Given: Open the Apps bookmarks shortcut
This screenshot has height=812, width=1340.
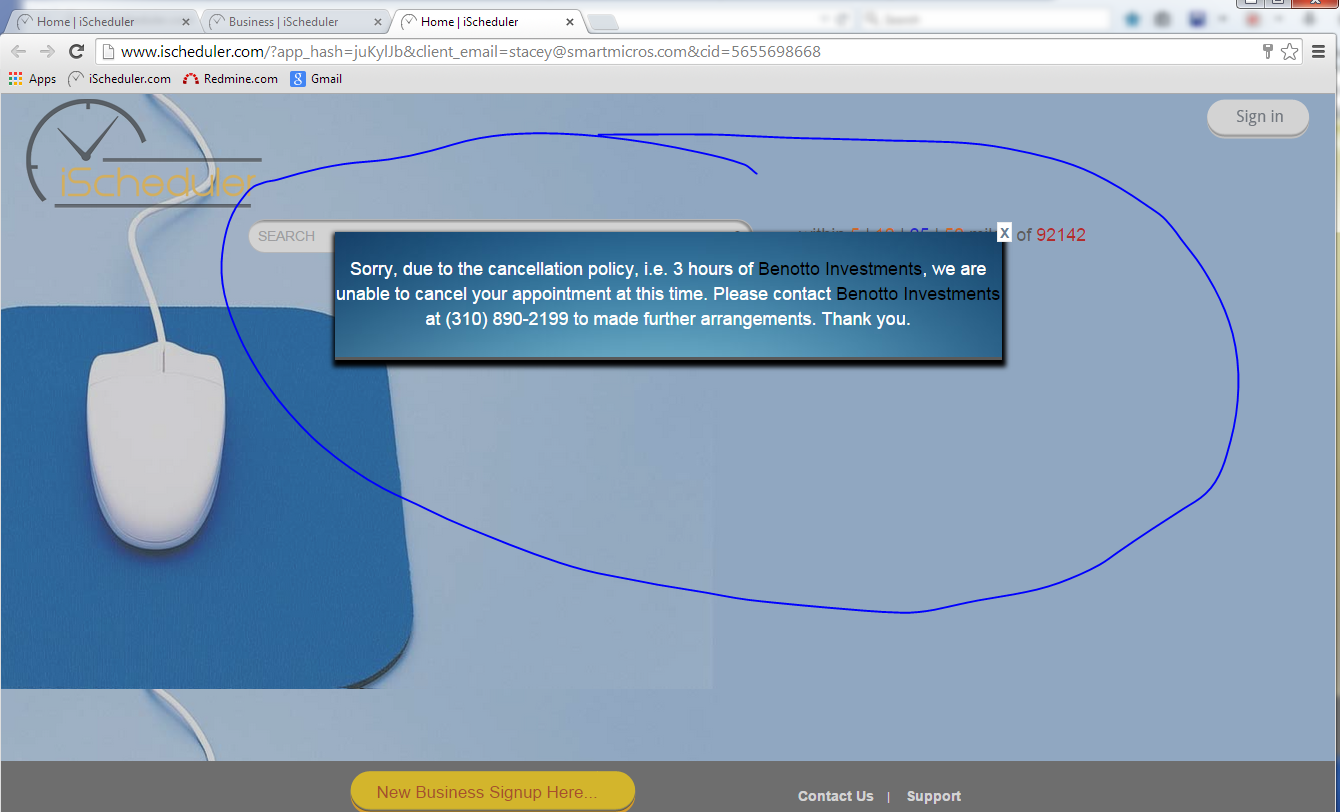Looking at the screenshot, I should click(32, 79).
